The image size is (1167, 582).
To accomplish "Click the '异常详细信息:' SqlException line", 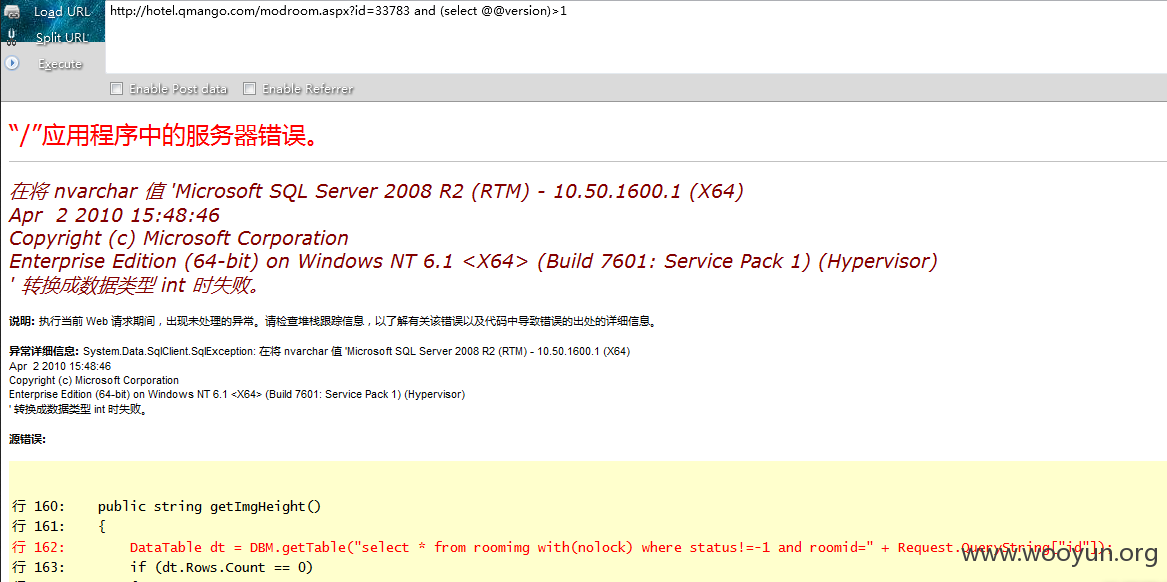I will [x=319, y=351].
